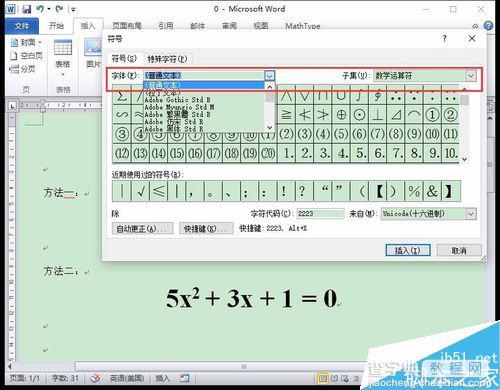The image size is (500, 390).
Task: Select the circled number ③ symbol
Action: pyautogui.click(x=122, y=134)
